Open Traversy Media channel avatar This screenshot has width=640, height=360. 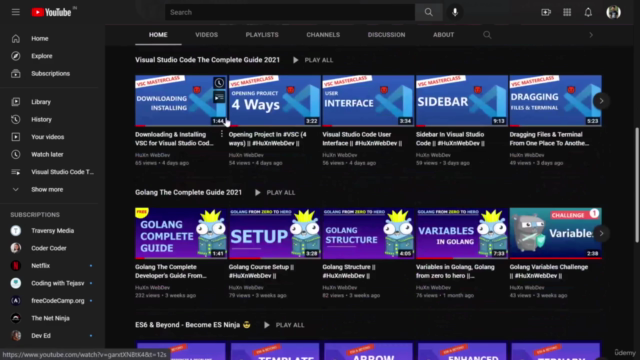(x=16, y=231)
